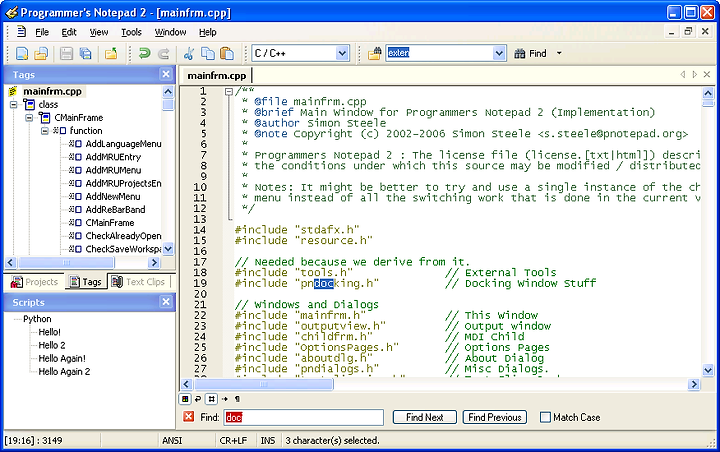Click the binoculars Find icon
This screenshot has width=720, height=452.
[x=519, y=53]
